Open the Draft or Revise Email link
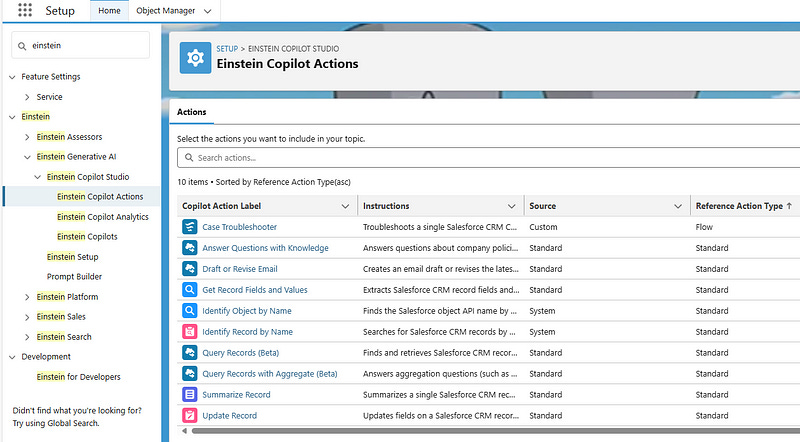800x442 pixels. (x=240, y=268)
